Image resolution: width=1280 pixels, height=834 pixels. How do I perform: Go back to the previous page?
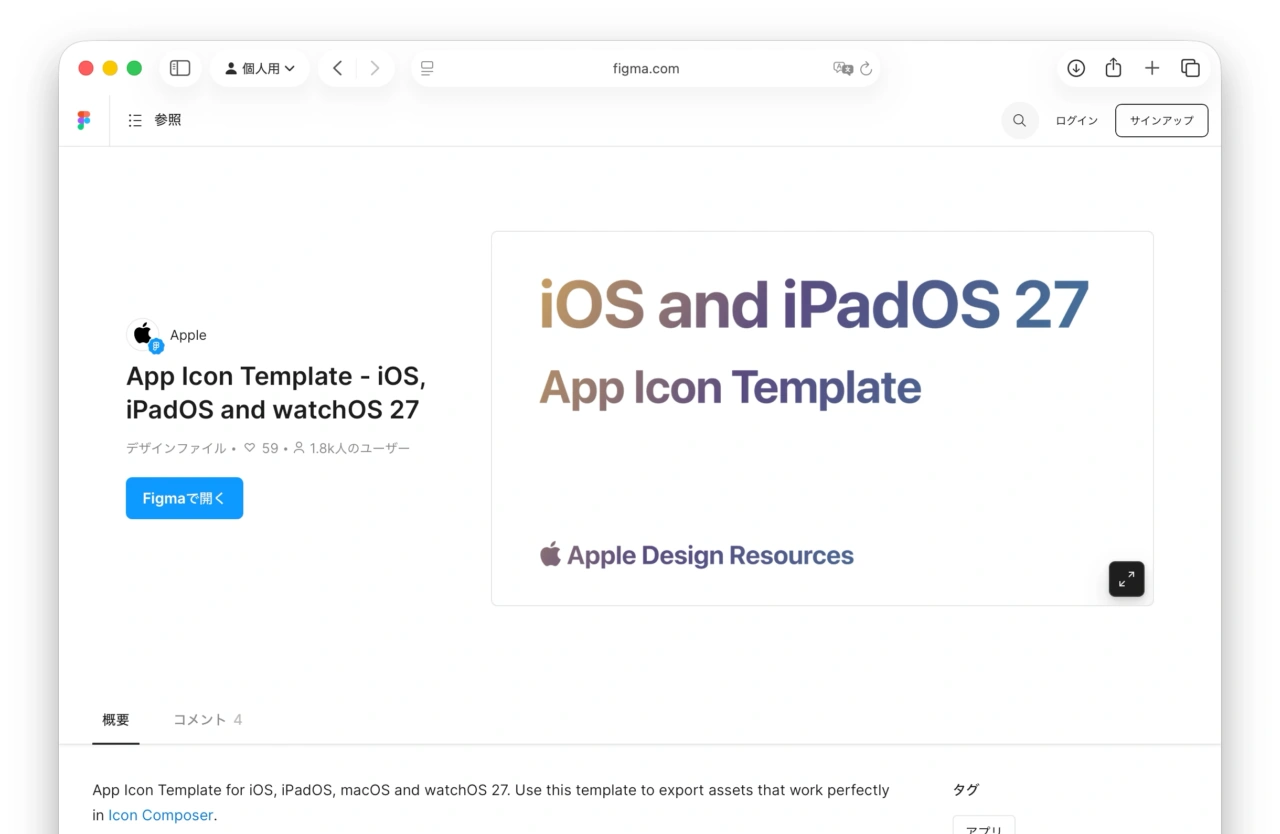click(338, 68)
